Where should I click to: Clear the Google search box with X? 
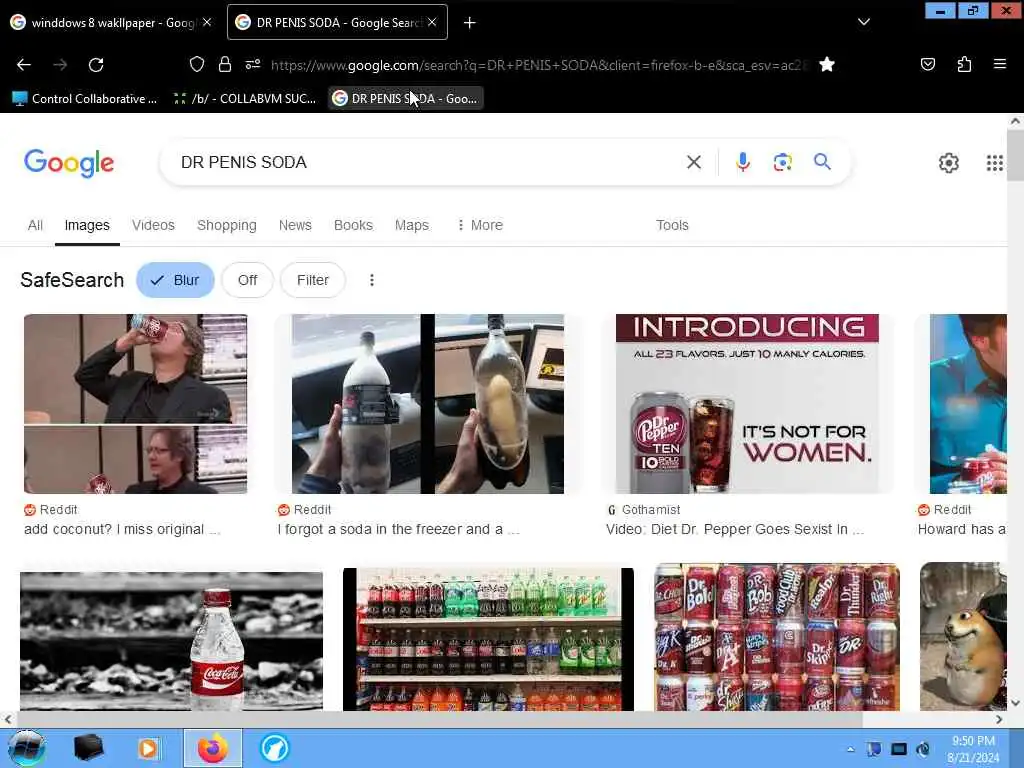pos(694,162)
